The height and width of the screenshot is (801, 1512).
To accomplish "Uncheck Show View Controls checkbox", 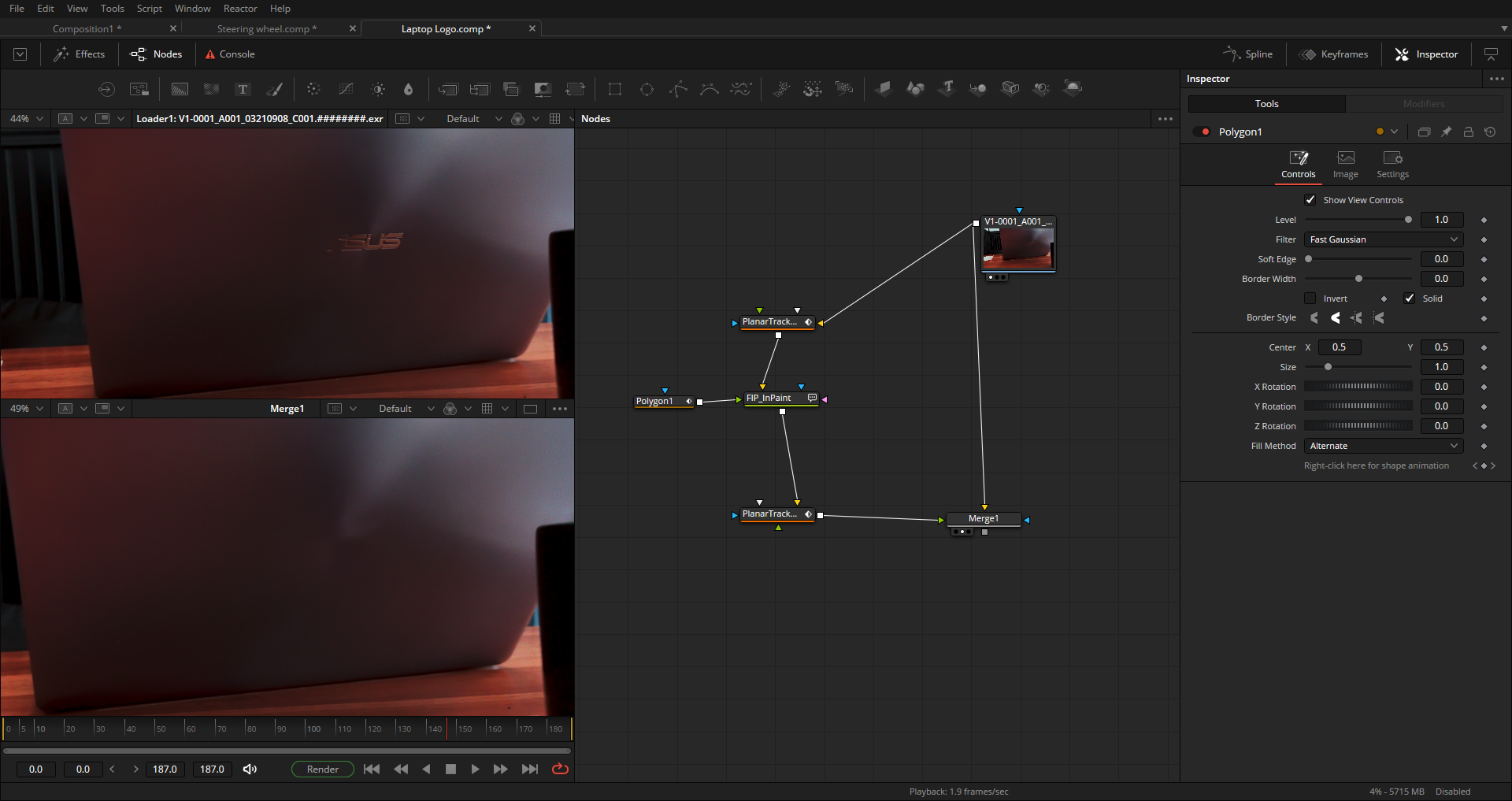I will coord(1310,200).
